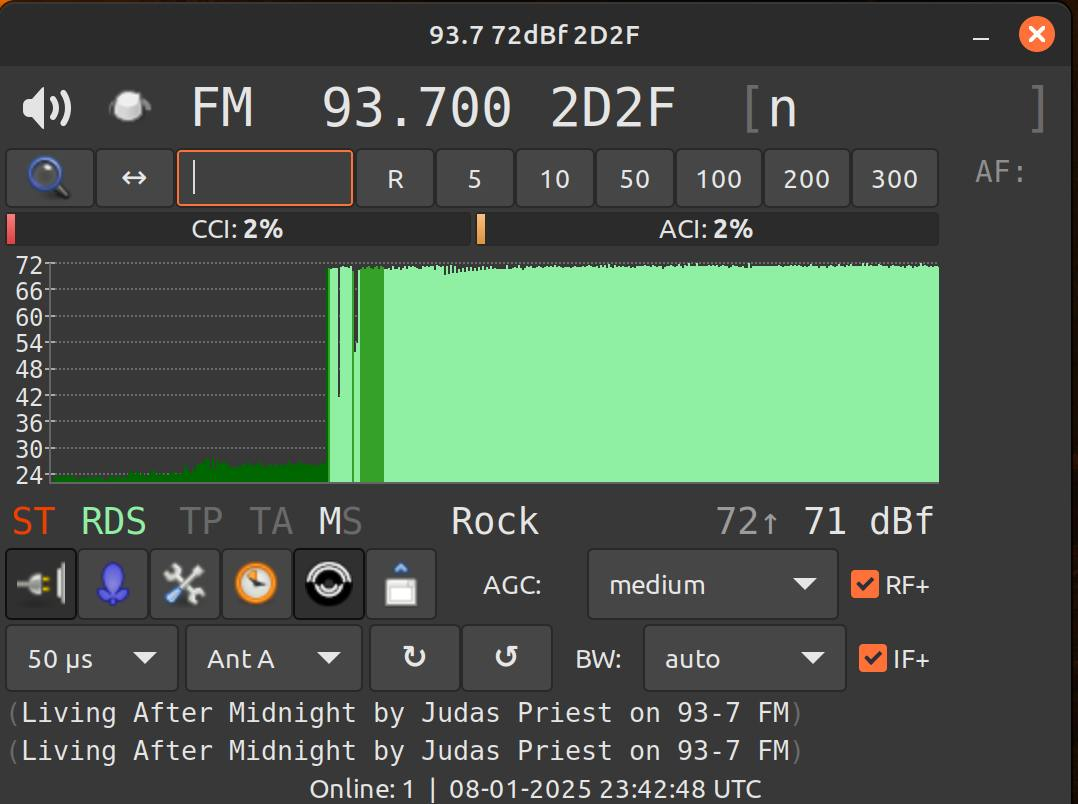
Task: Click the white squelch knob icon
Action: 130,107
